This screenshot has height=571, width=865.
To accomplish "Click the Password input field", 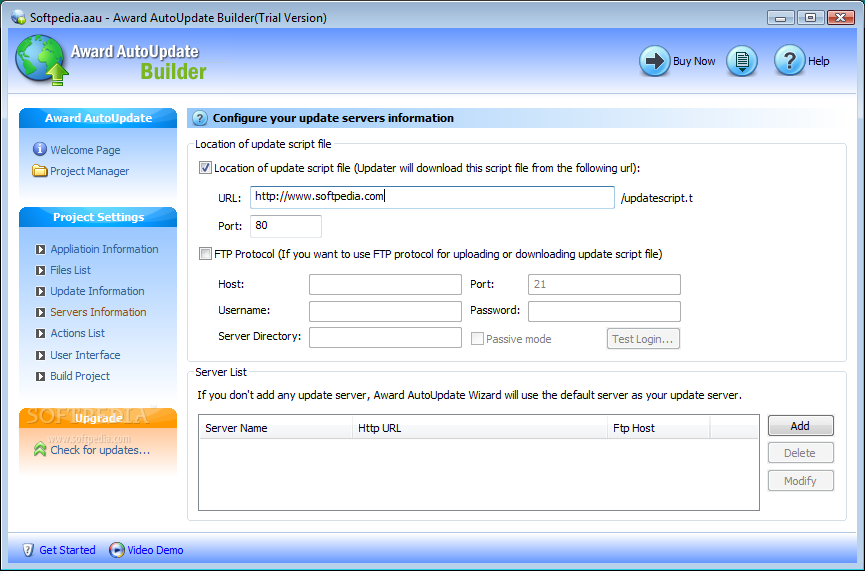I will tap(604, 311).
